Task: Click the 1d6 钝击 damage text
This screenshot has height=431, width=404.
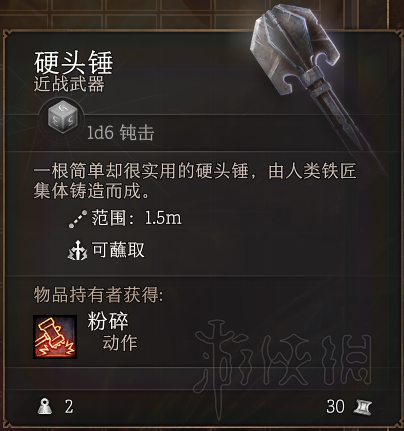Action: click(x=121, y=133)
